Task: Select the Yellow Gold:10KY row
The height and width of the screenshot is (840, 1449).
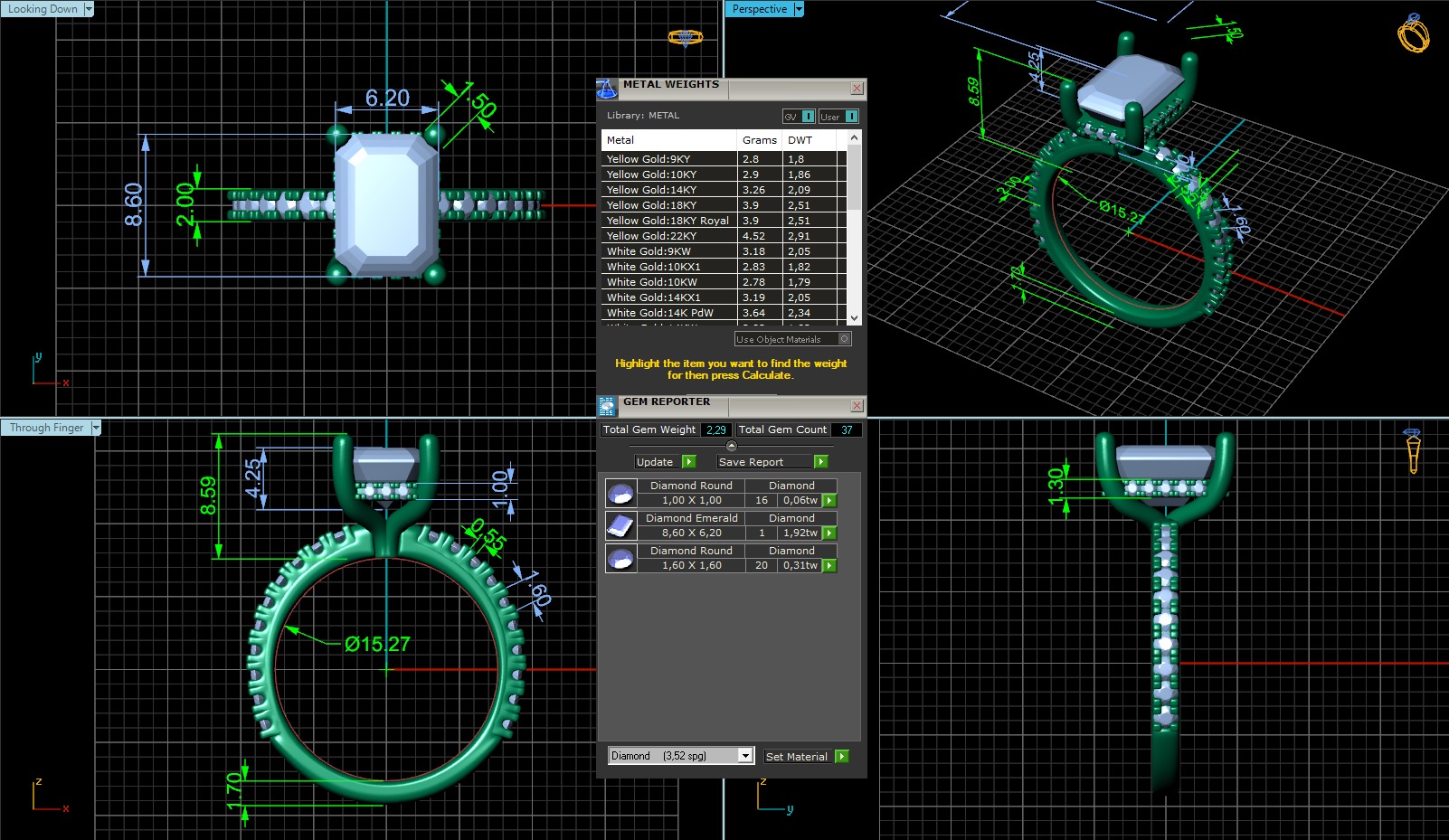Action: pyautogui.click(x=724, y=175)
